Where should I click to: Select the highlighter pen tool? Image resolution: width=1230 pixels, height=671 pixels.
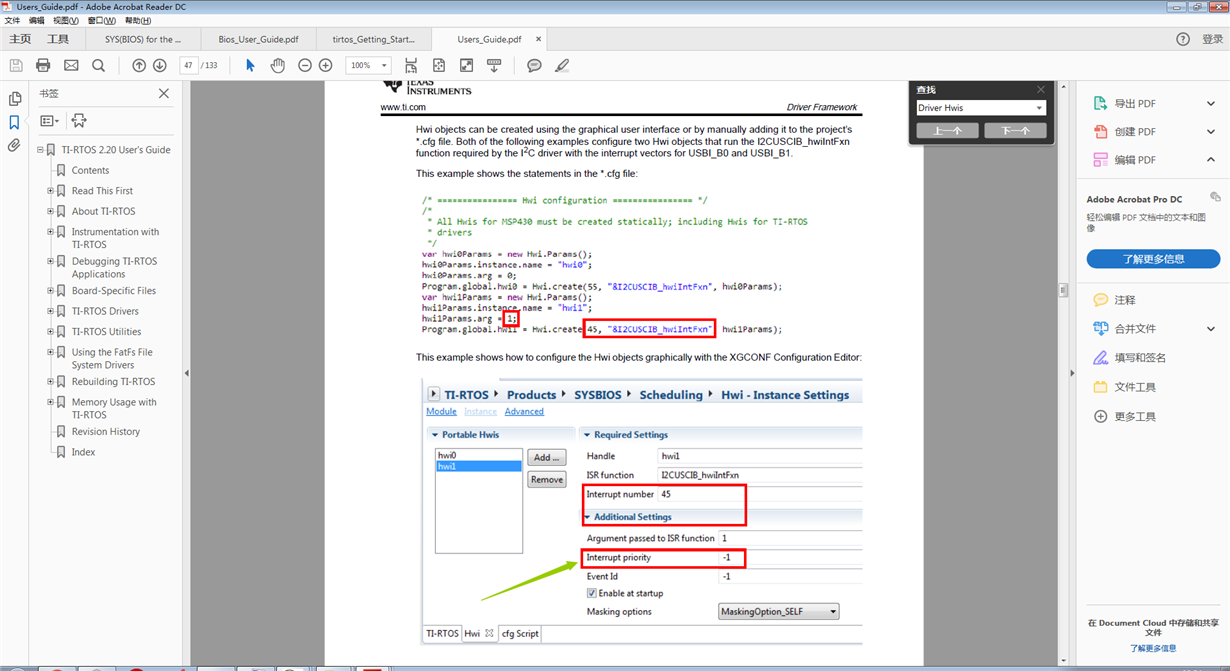pos(562,65)
